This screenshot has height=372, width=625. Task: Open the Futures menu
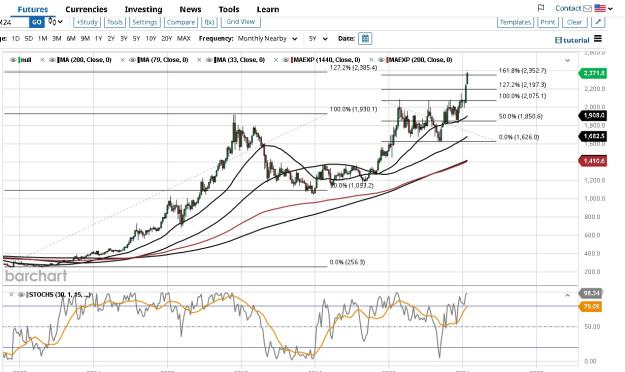coord(33,9)
